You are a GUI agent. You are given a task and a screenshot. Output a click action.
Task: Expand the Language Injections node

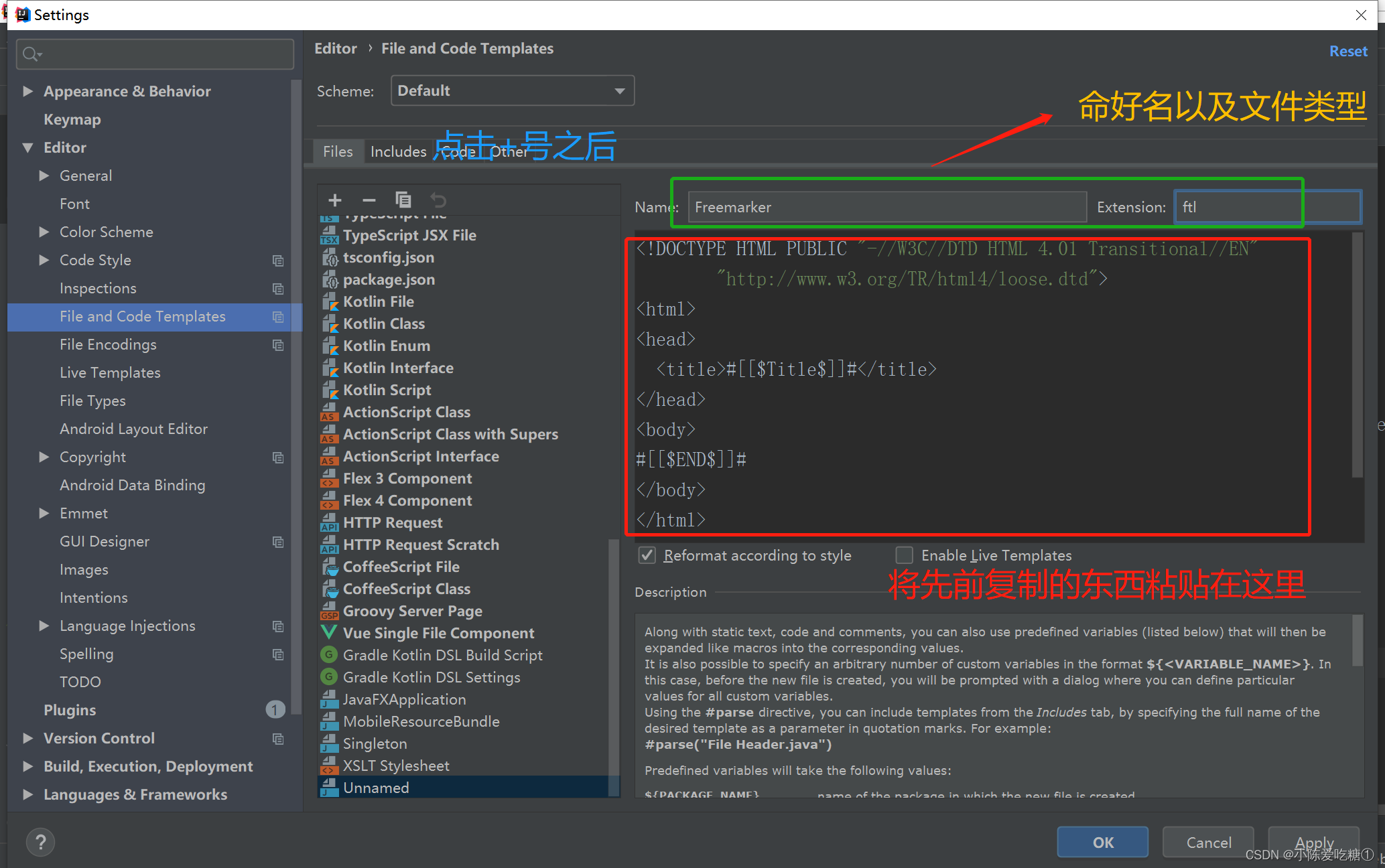[44, 626]
